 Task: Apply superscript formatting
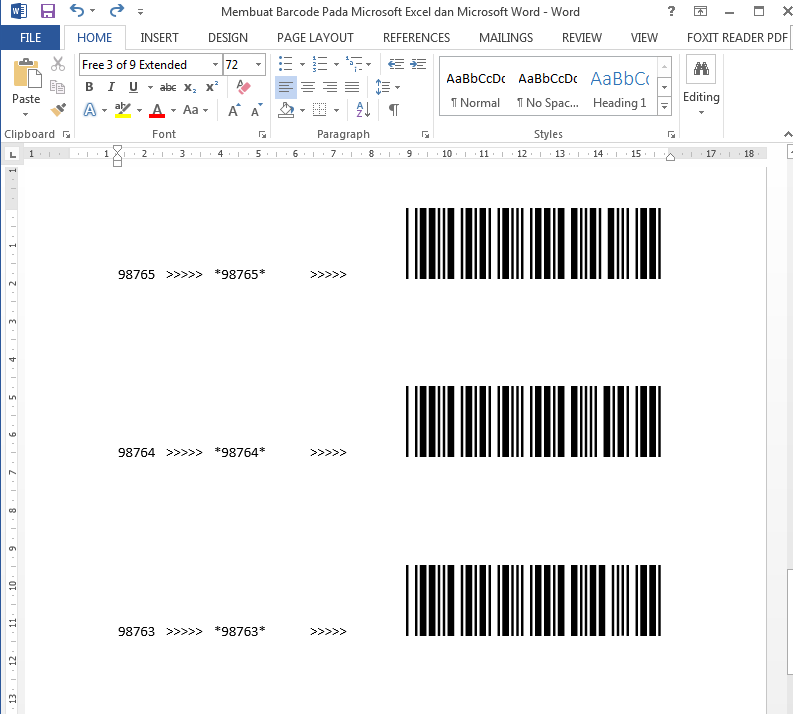click(212, 87)
